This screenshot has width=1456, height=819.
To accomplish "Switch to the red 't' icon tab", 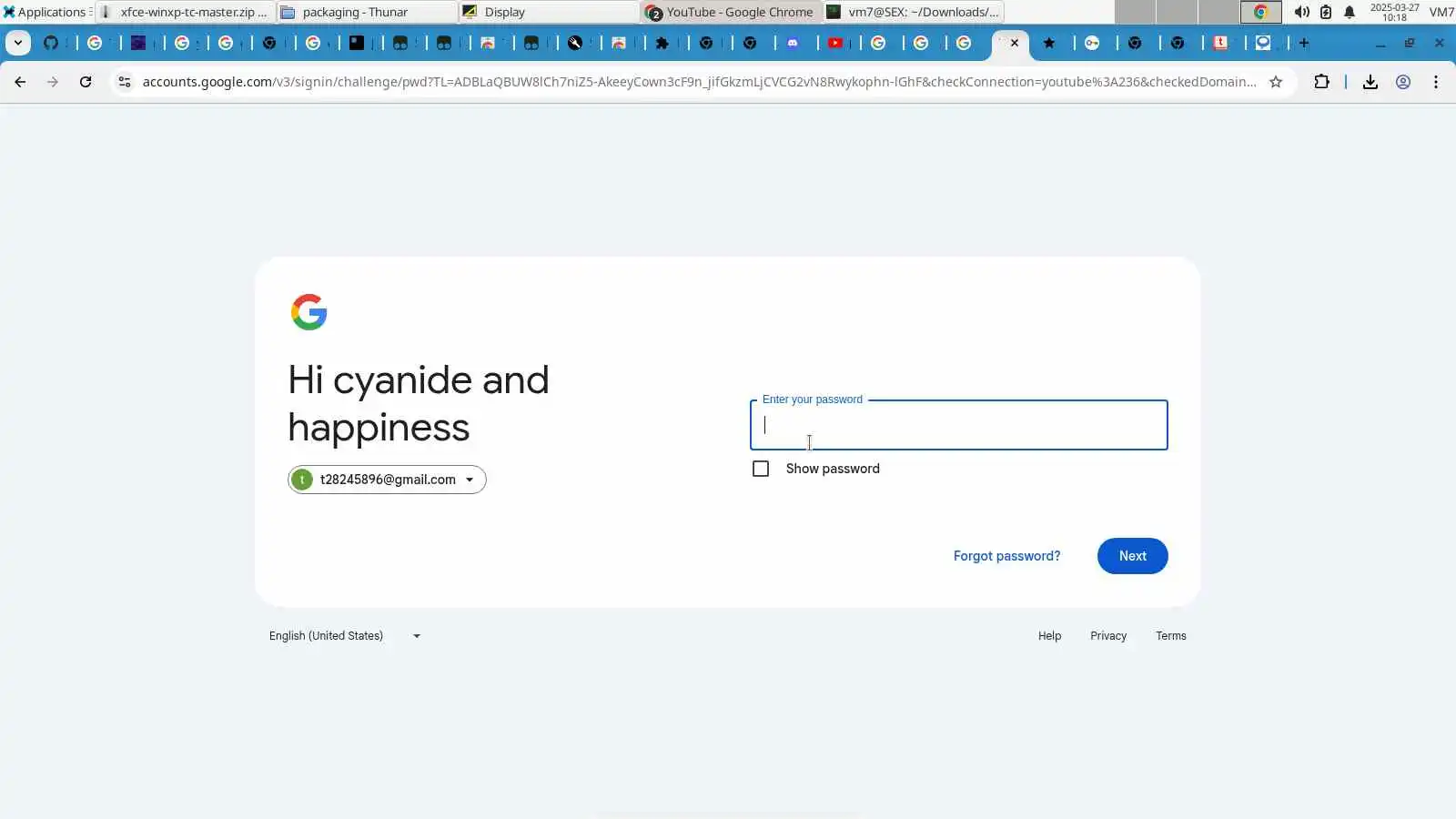I will (x=1221, y=43).
